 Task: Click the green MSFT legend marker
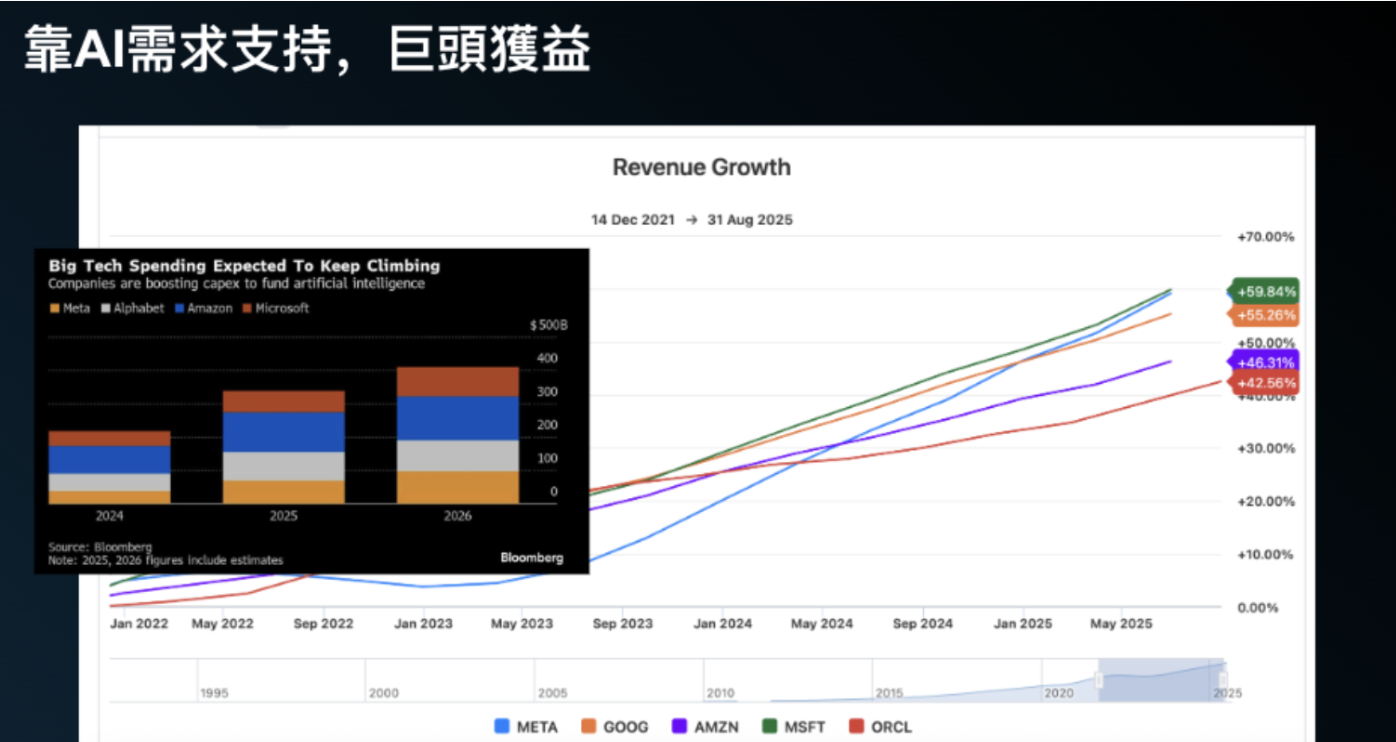[x=768, y=725]
